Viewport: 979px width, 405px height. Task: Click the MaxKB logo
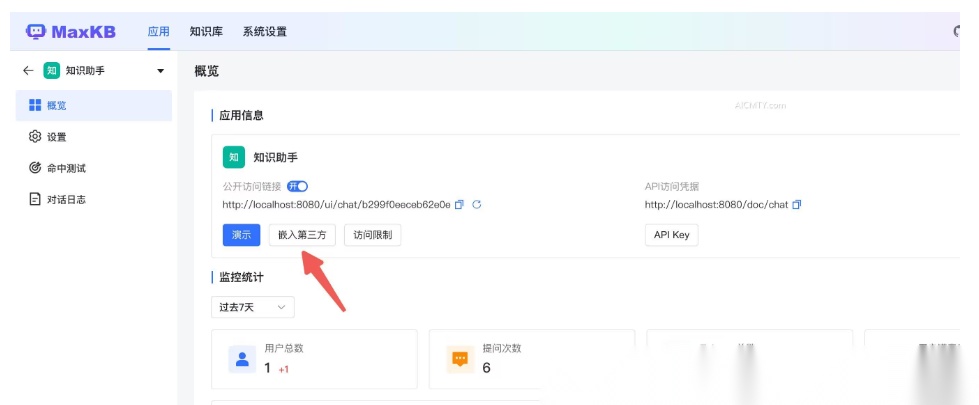point(71,32)
